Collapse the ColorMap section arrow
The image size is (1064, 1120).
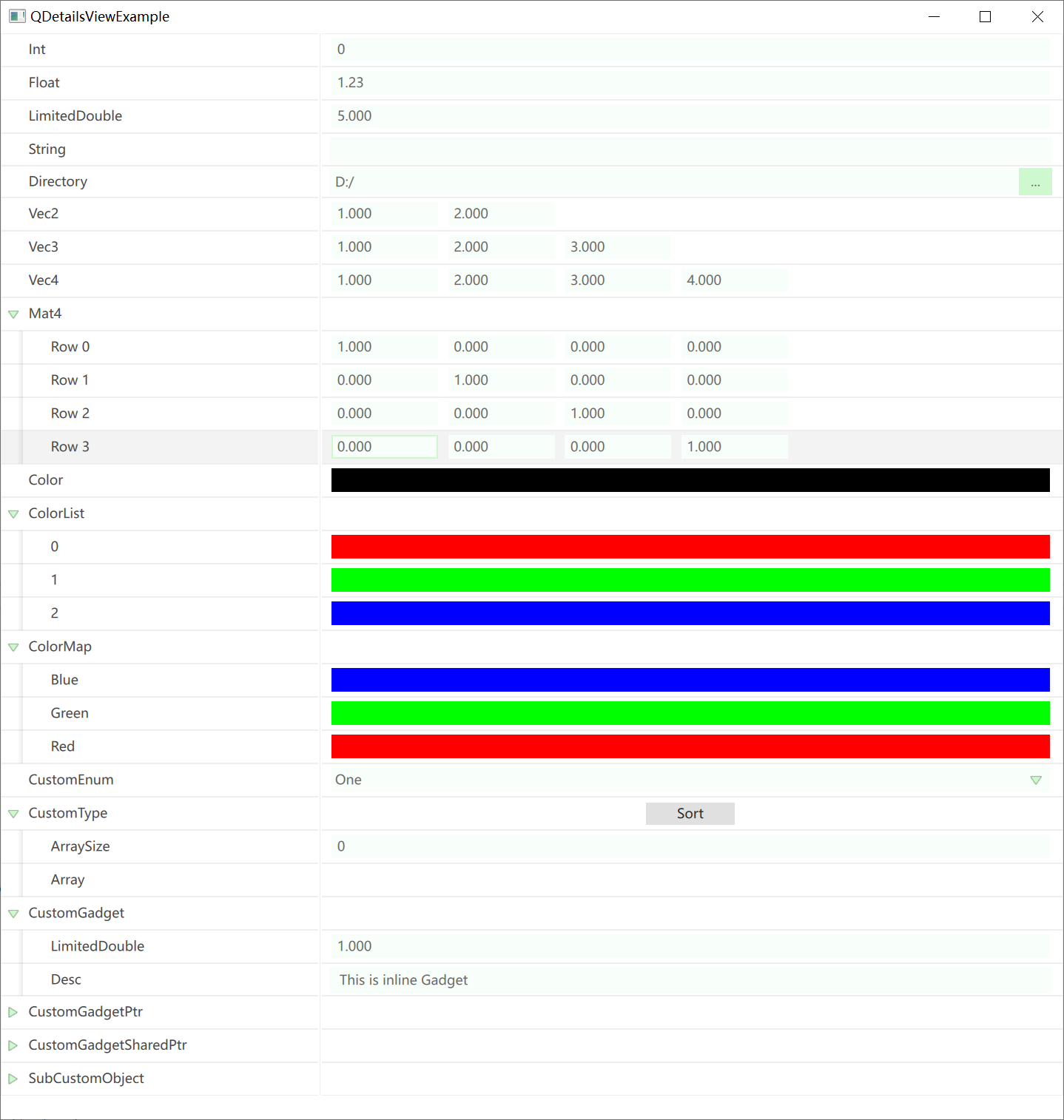pos(13,647)
